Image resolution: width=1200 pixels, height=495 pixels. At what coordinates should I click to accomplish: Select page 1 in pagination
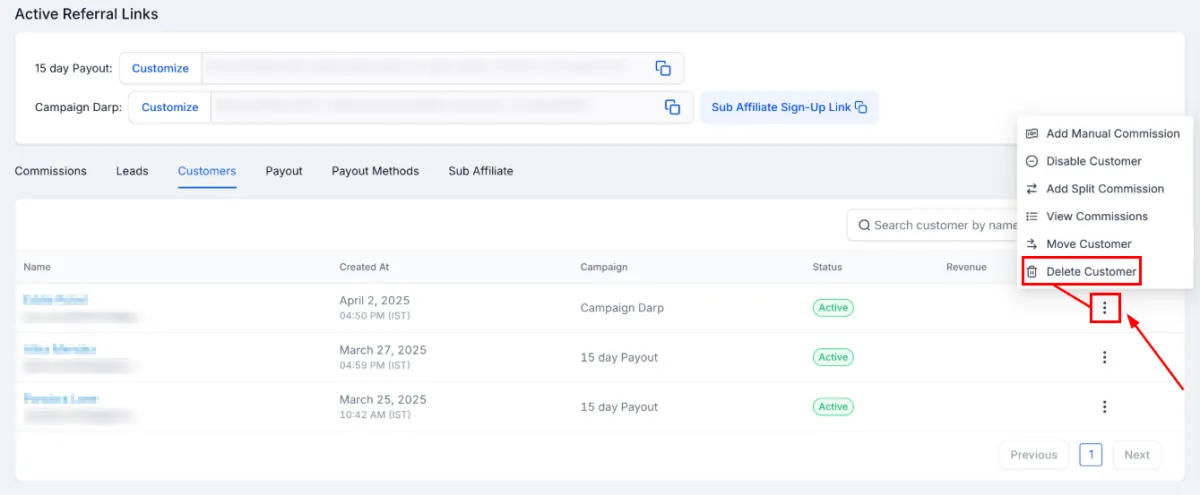click(x=1091, y=454)
